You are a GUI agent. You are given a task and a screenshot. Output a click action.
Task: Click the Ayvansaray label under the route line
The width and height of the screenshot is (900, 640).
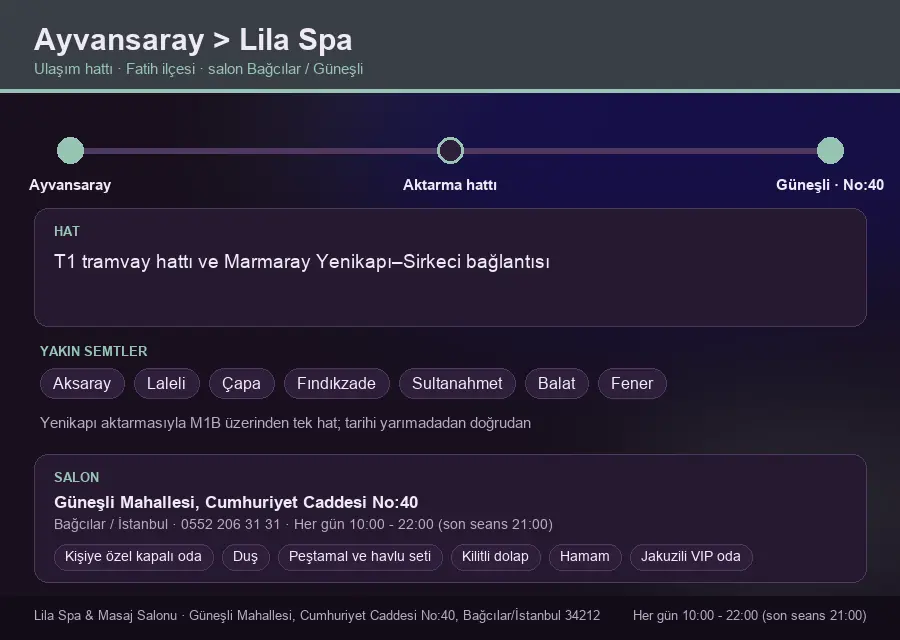point(70,185)
